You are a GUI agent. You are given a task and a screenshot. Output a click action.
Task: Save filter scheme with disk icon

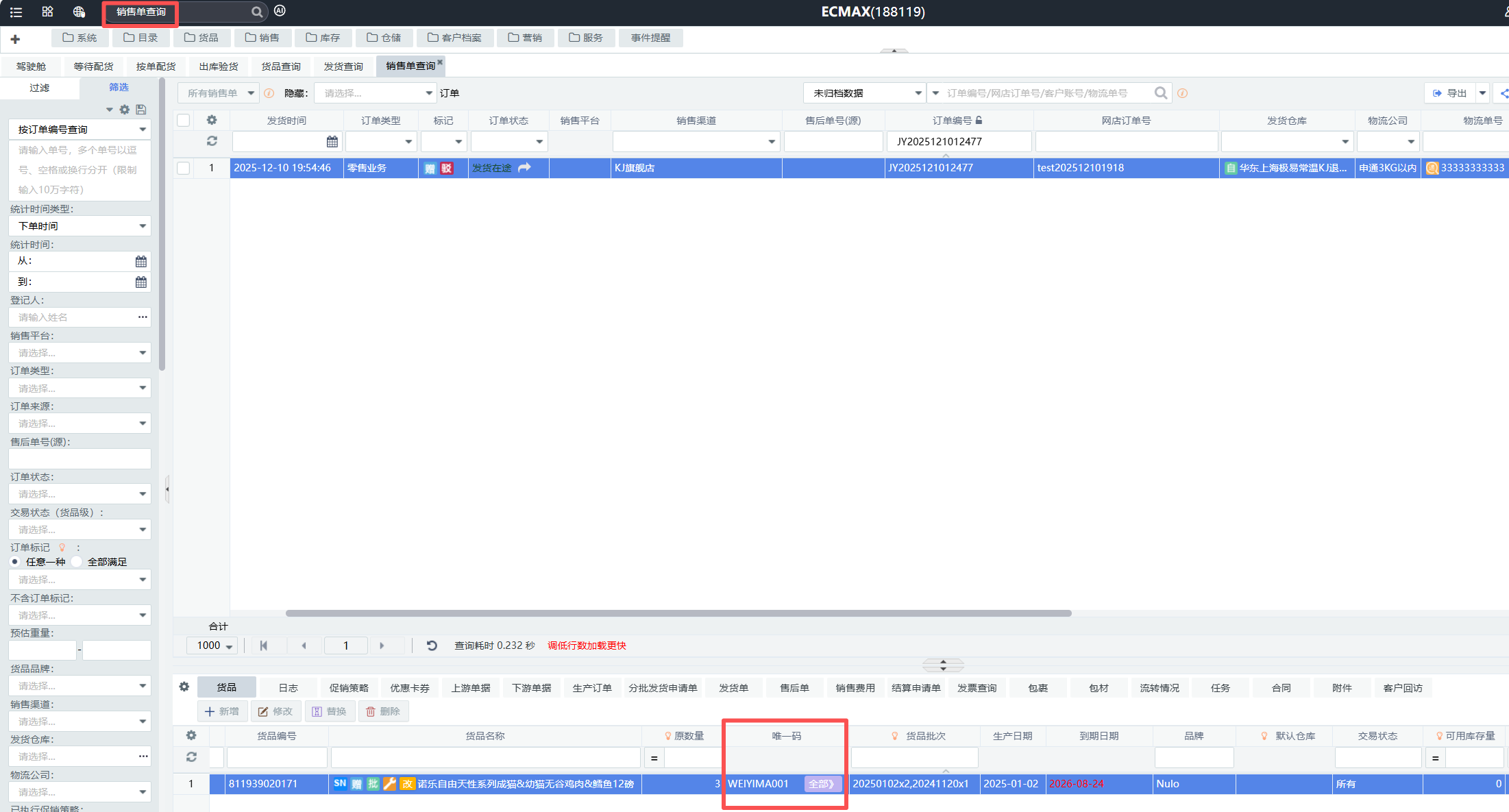tap(141, 110)
